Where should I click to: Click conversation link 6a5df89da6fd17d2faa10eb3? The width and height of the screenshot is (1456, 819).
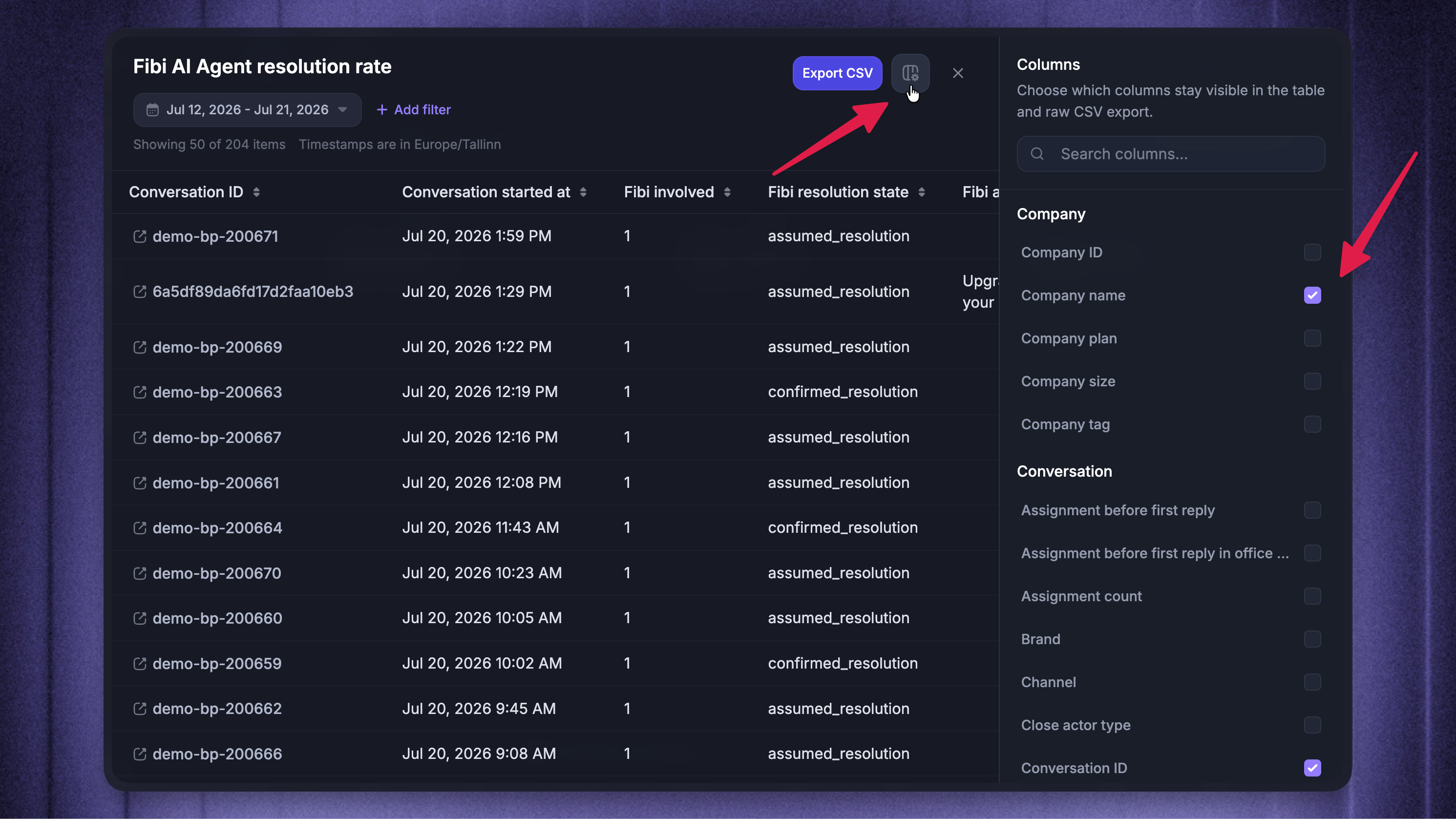253,292
